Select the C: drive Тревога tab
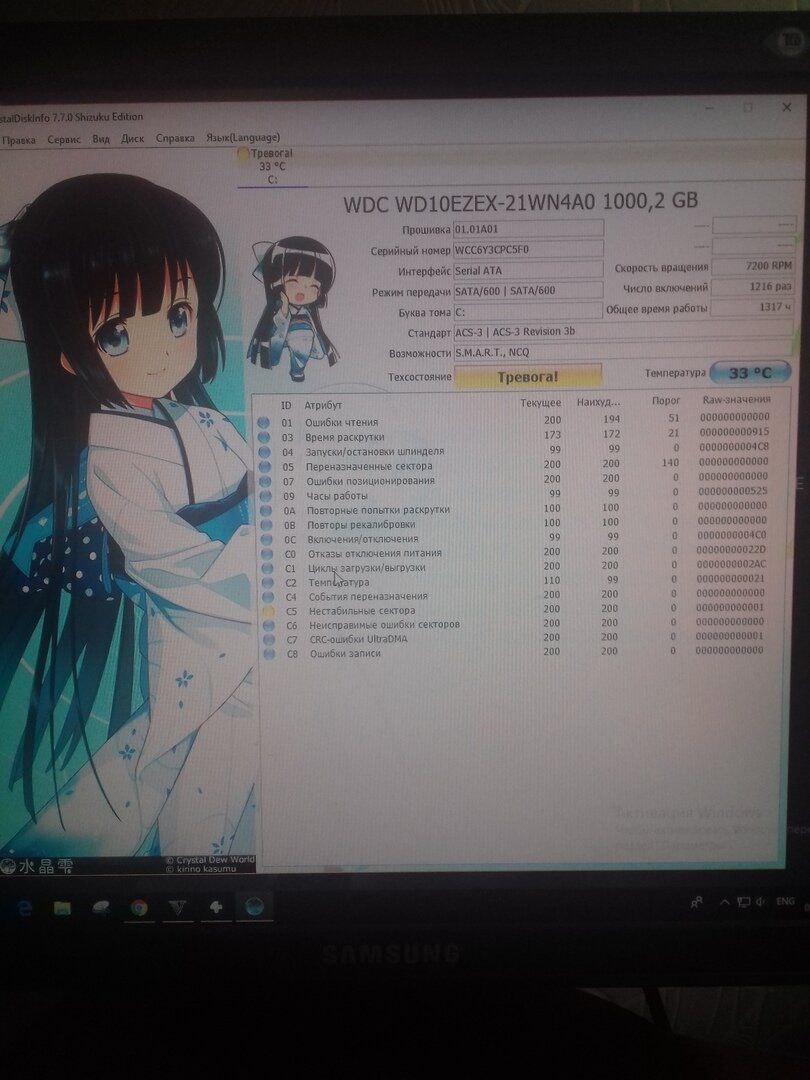This screenshot has height=1080, width=810. [x=271, y=166]
